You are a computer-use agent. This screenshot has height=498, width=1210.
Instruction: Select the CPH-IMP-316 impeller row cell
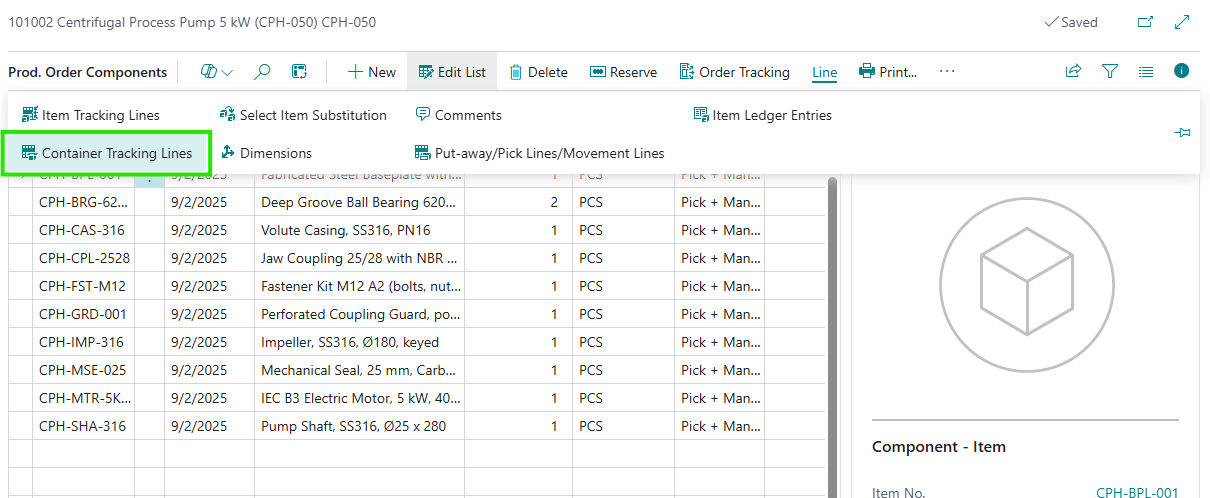tap(82, 342)
